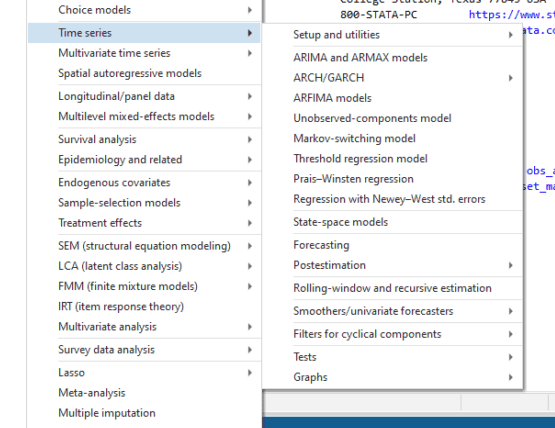The width and height of the screenshot is (555, 428).
Task: Open Multivariate time series submenu
Action: tap(144, 53)
